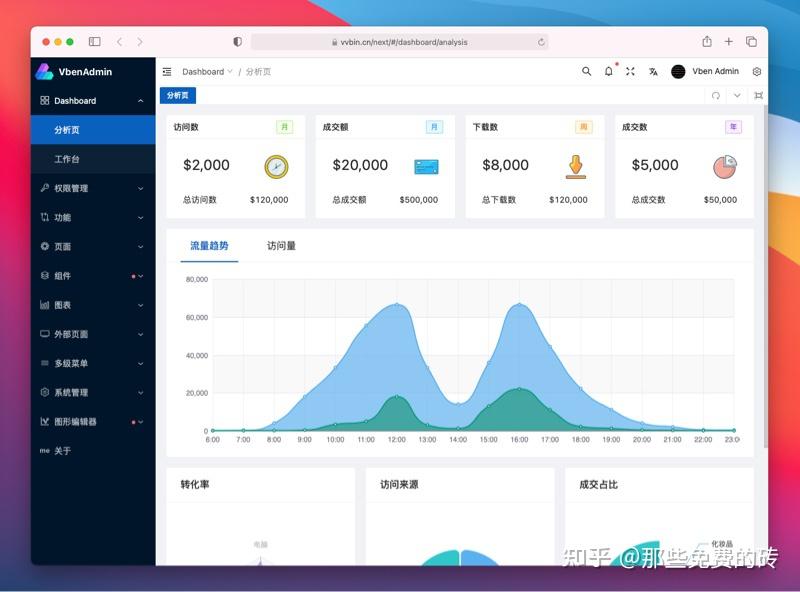The width and height of the screenshot is (800, 592).
Task: Switch to the 访问量 chart tab
Action: click(x=282, y=246)
